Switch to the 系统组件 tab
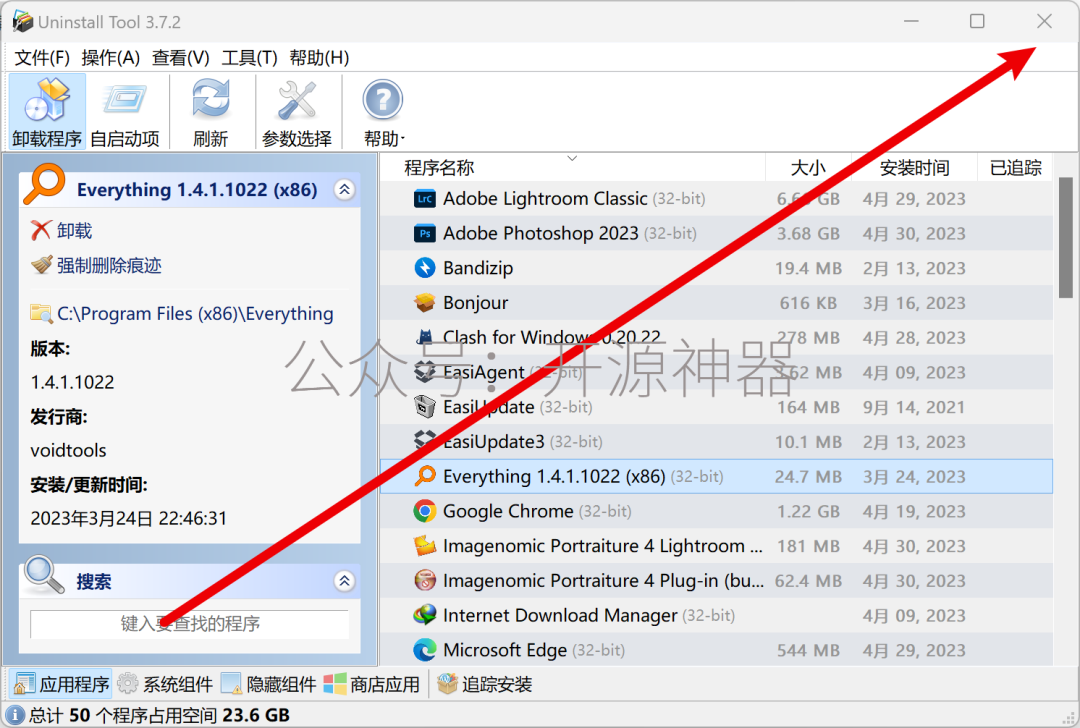Screen dimensions: 1080x728 coord(165,684)
